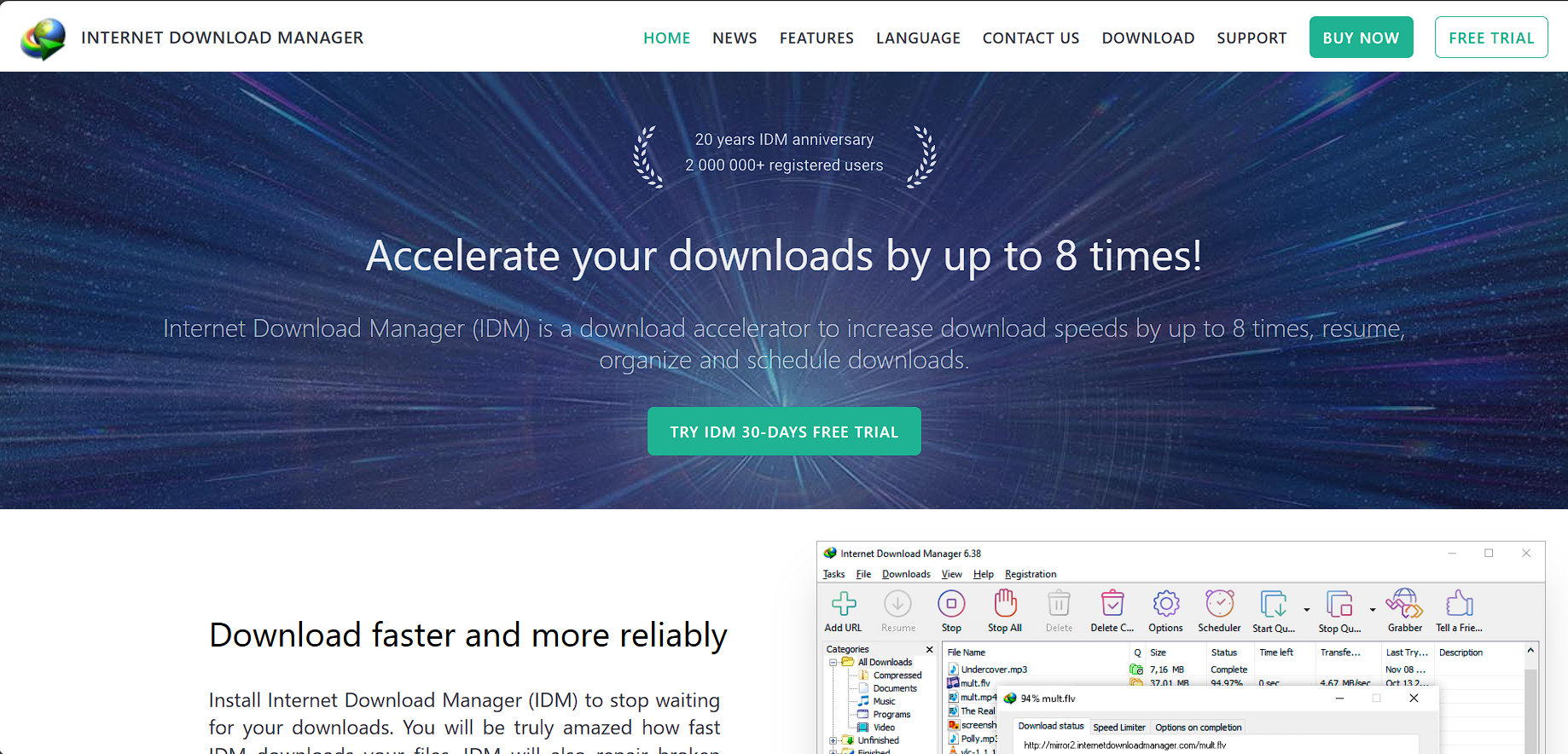Open the SUPPORT page
This screenshot has width=1568, height=754.
[1251, 38]
